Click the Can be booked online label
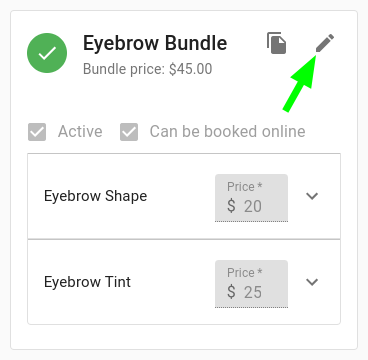 227,132
